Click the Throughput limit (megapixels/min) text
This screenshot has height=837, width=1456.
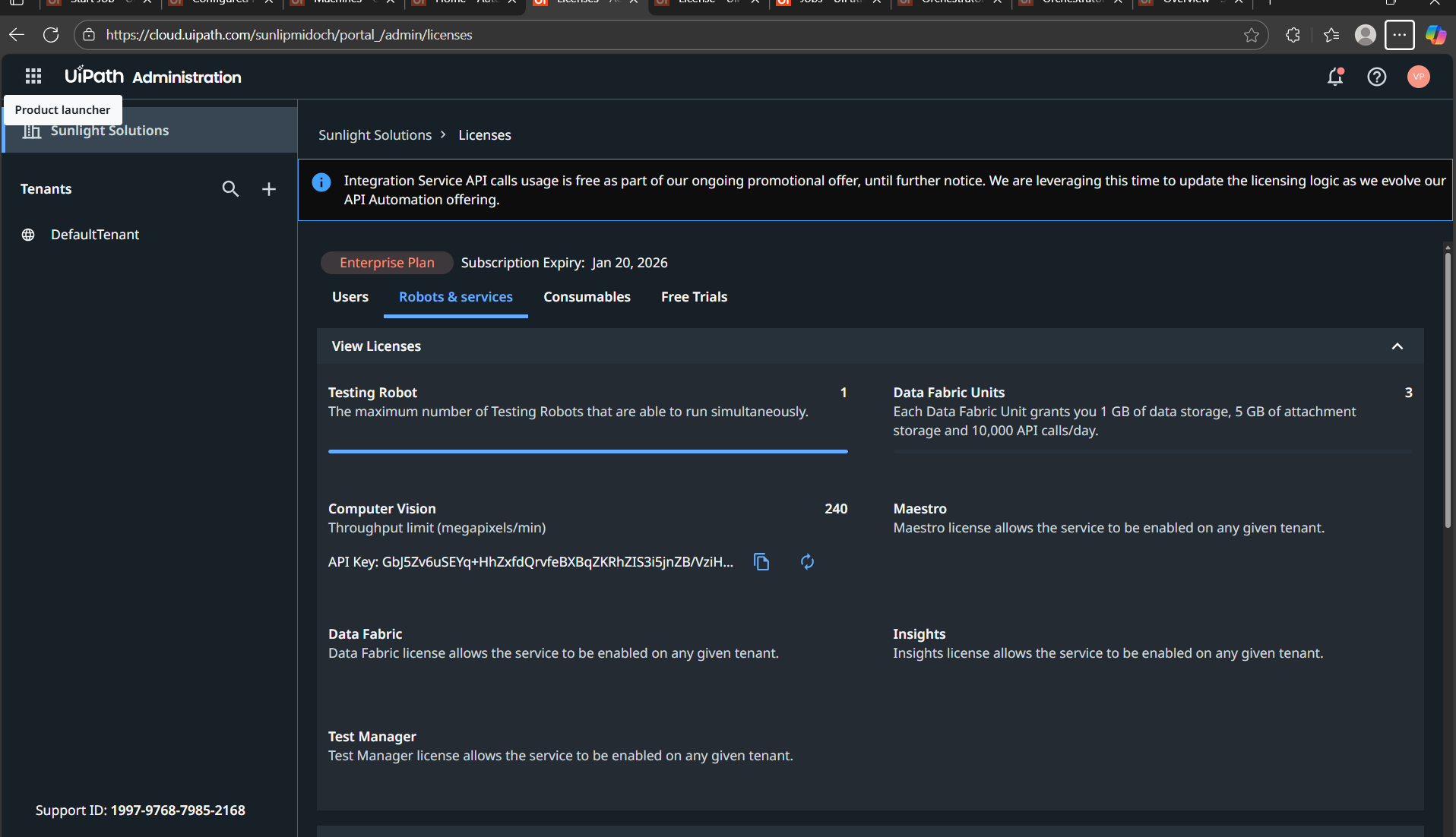pos(437,528)
